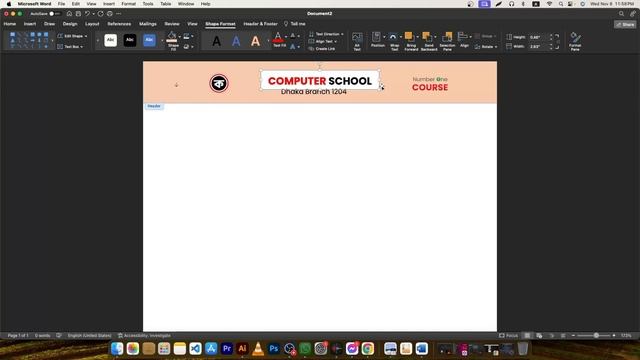Open the Position options

point(378,40)
